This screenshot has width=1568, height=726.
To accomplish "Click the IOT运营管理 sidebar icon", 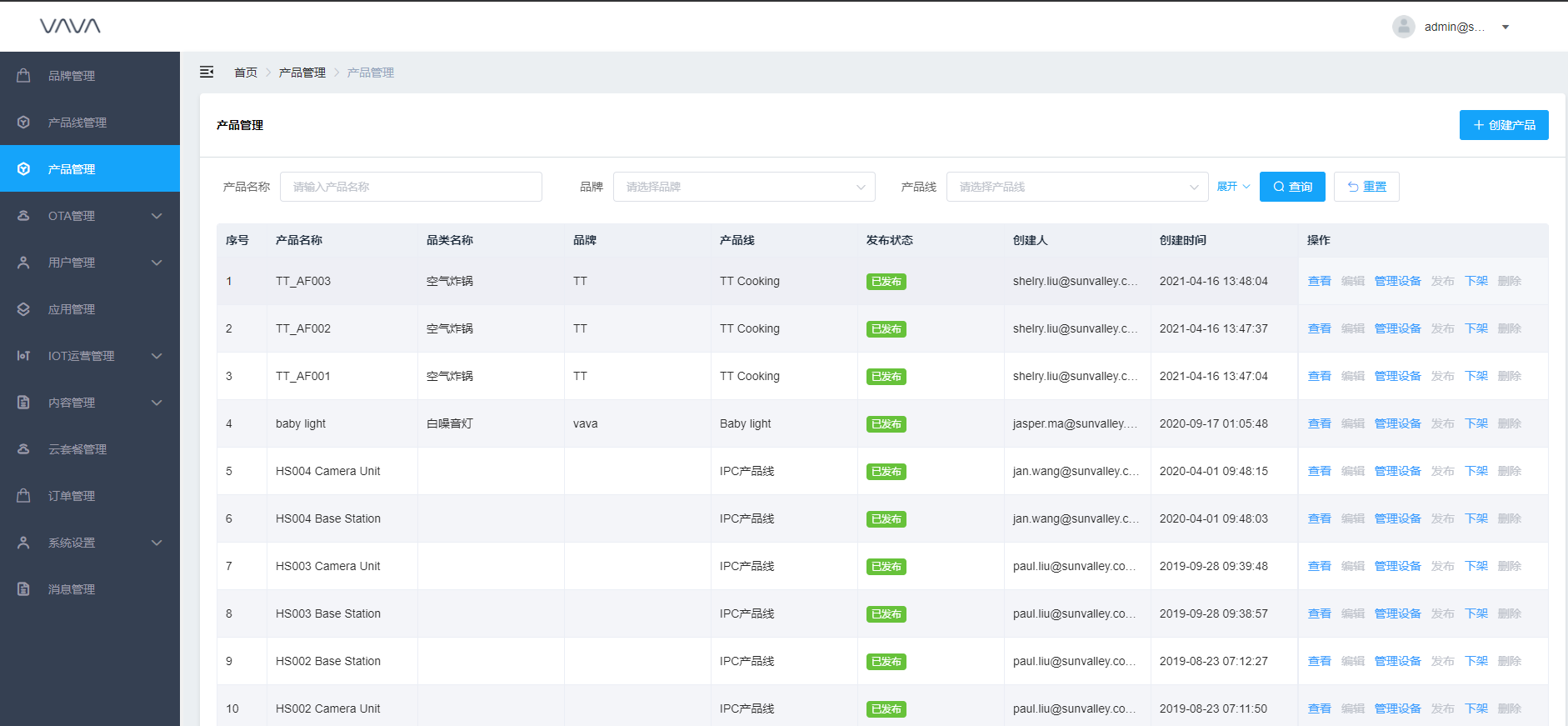I will 23,356.
